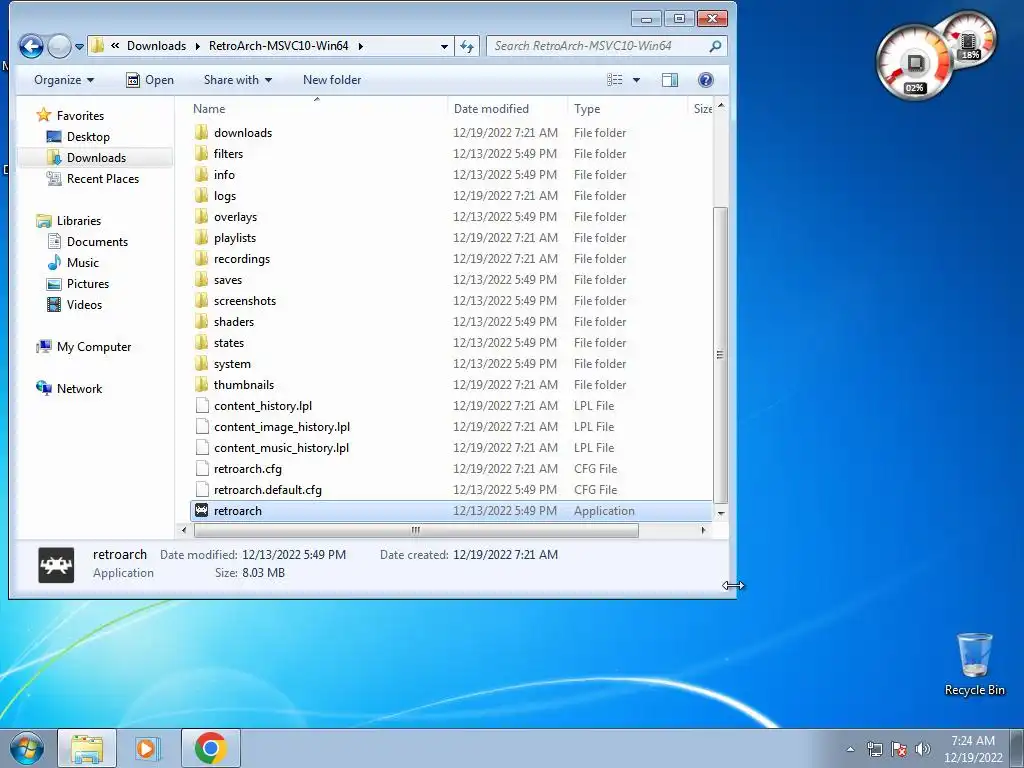This screenshot has width=1024, height=768.
Task: Open Windows Media Player from taskbar
Action: (148, 748)
